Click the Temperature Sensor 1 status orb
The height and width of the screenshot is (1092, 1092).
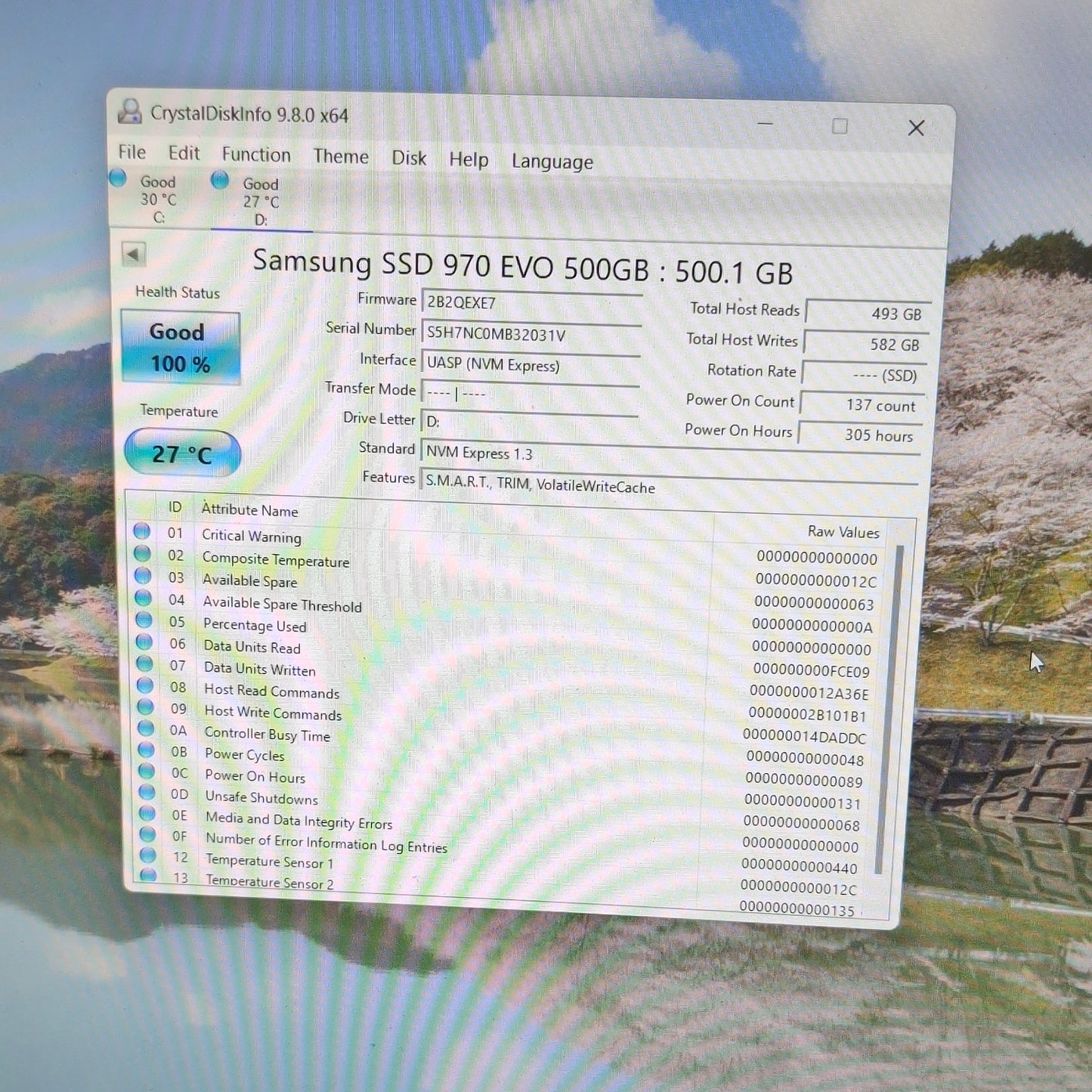148,855
